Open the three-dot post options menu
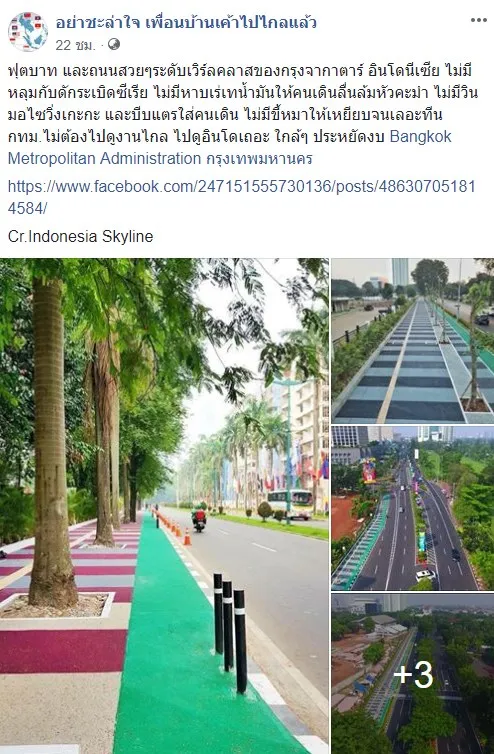494x754 pixels. [x=478, y=20]
